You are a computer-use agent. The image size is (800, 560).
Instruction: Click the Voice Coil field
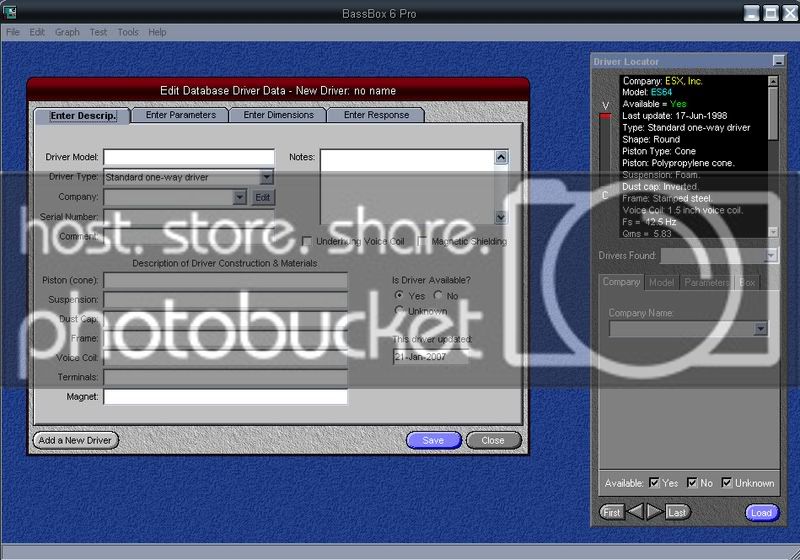[226, 358]
